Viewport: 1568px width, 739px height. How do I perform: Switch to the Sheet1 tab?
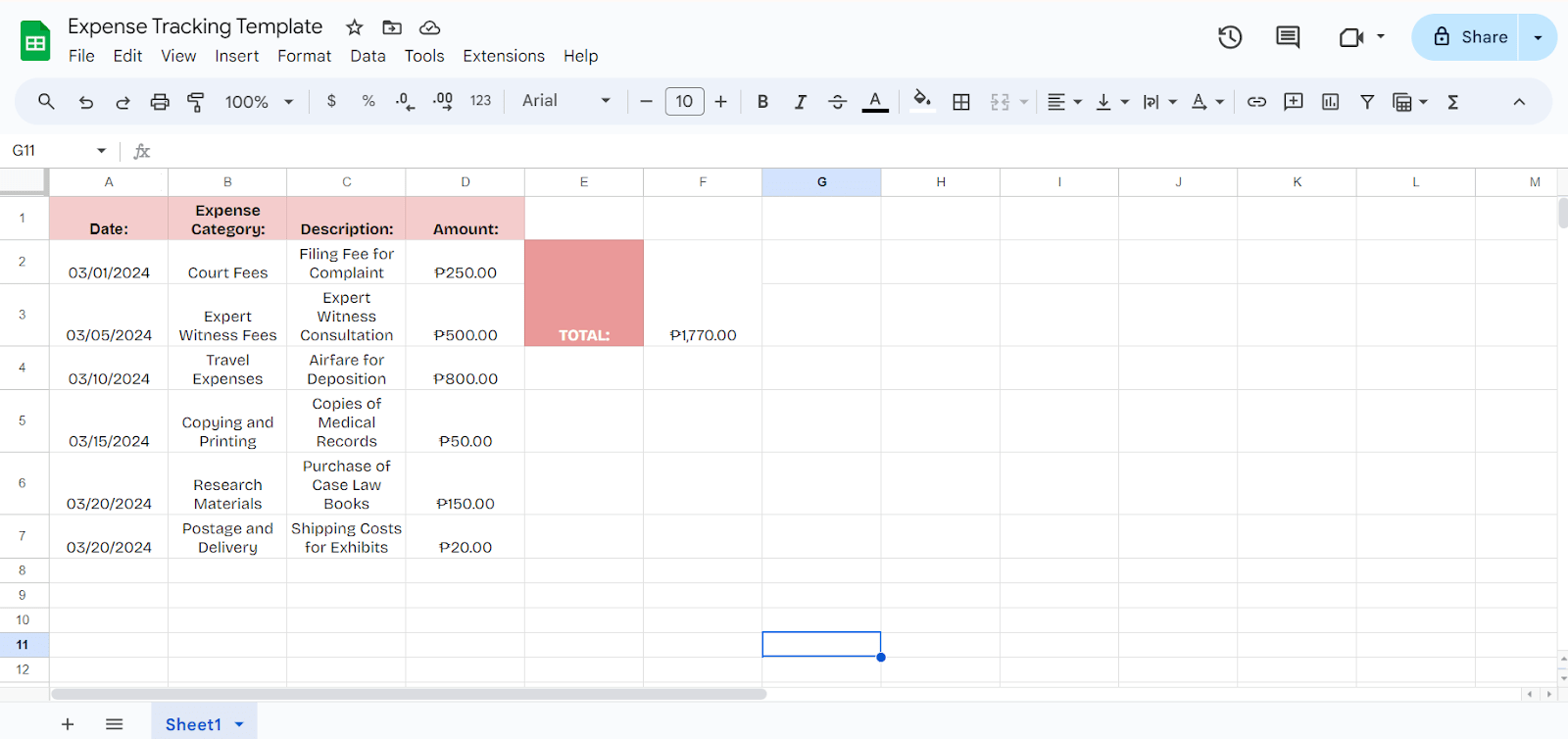click(x=193, y=724)
